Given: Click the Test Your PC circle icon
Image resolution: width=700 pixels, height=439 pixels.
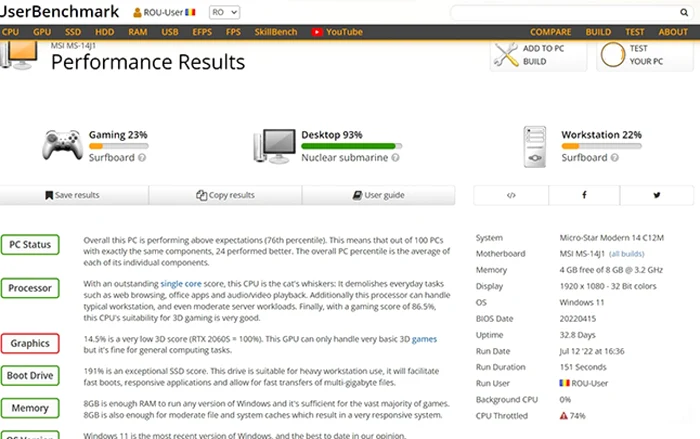Looking at the screenshot, I should [x=612, y=54].
